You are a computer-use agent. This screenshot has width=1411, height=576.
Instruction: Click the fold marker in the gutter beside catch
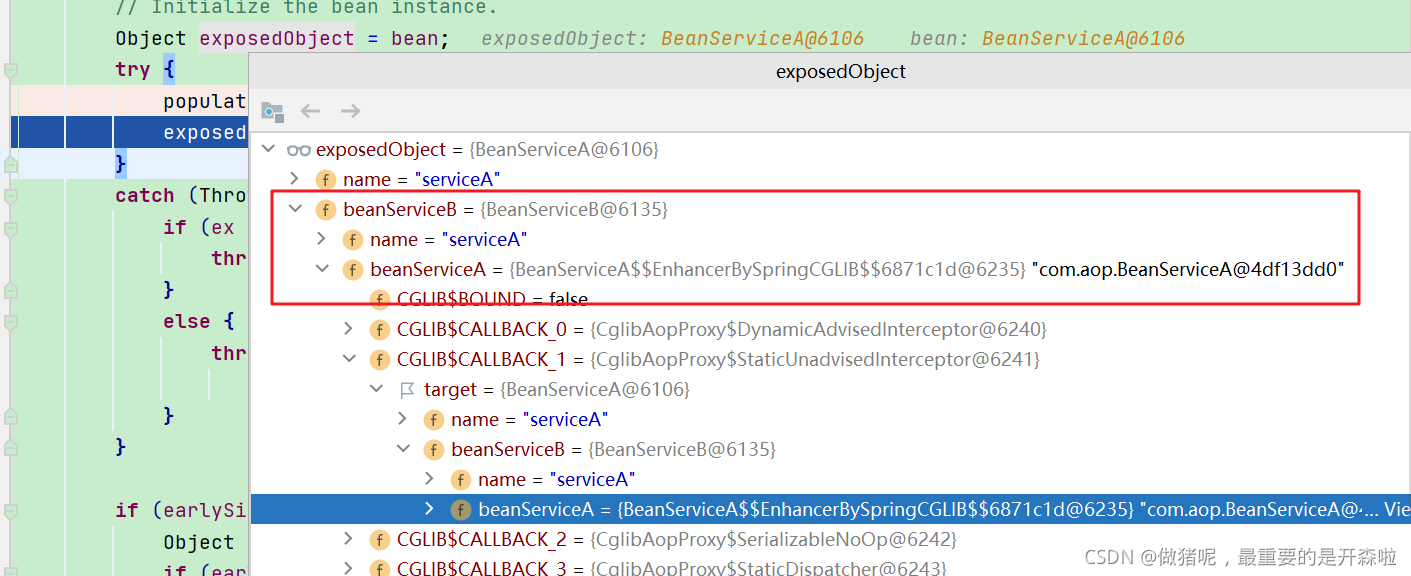click(x=11, y=195)
